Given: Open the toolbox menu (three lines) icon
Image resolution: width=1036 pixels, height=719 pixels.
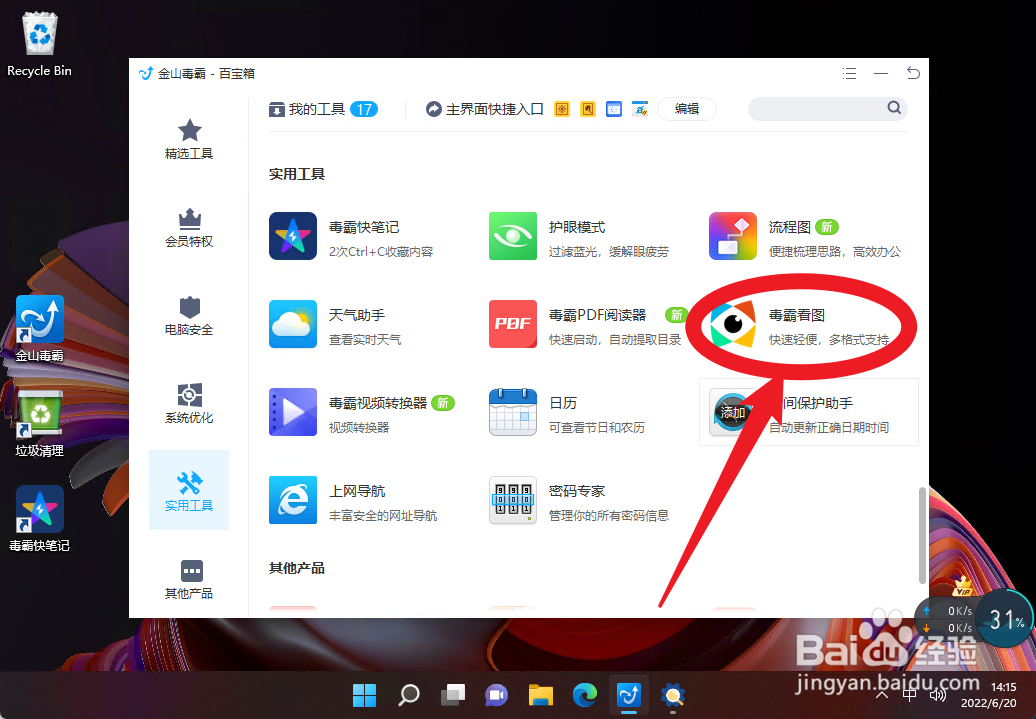Looking at the screenshot, I should pos(850,73).
